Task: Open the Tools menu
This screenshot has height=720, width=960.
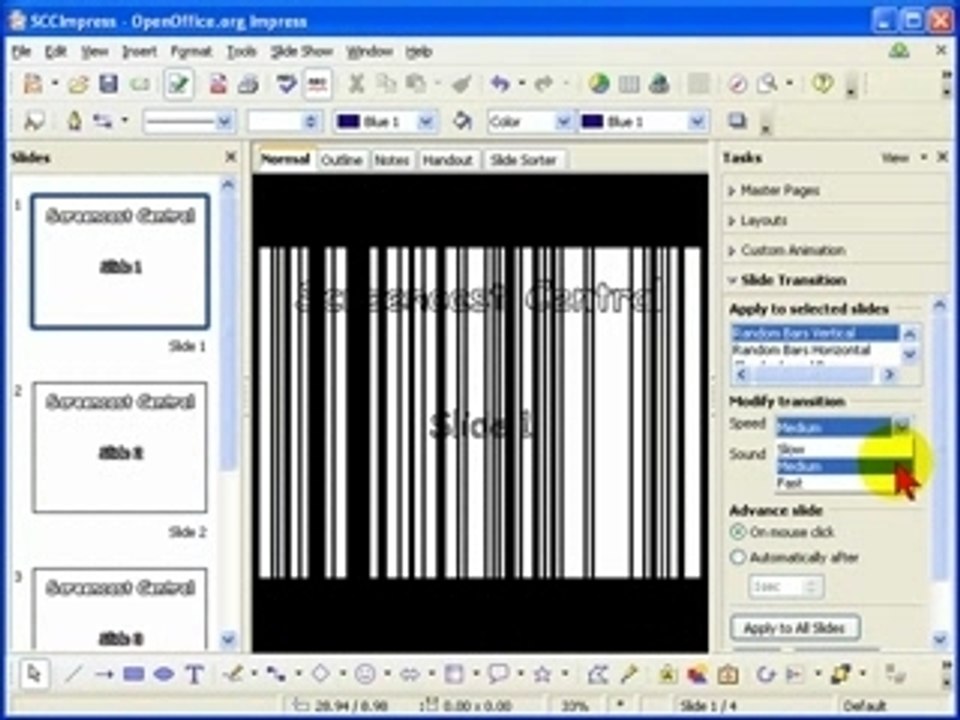Action: pos(241,52)
